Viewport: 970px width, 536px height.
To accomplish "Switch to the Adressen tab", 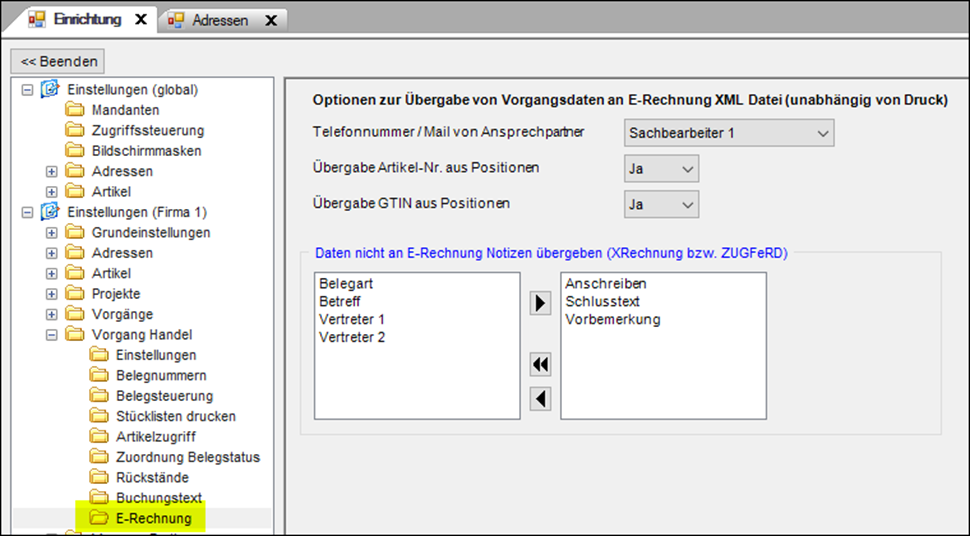I will coord(220,20).
